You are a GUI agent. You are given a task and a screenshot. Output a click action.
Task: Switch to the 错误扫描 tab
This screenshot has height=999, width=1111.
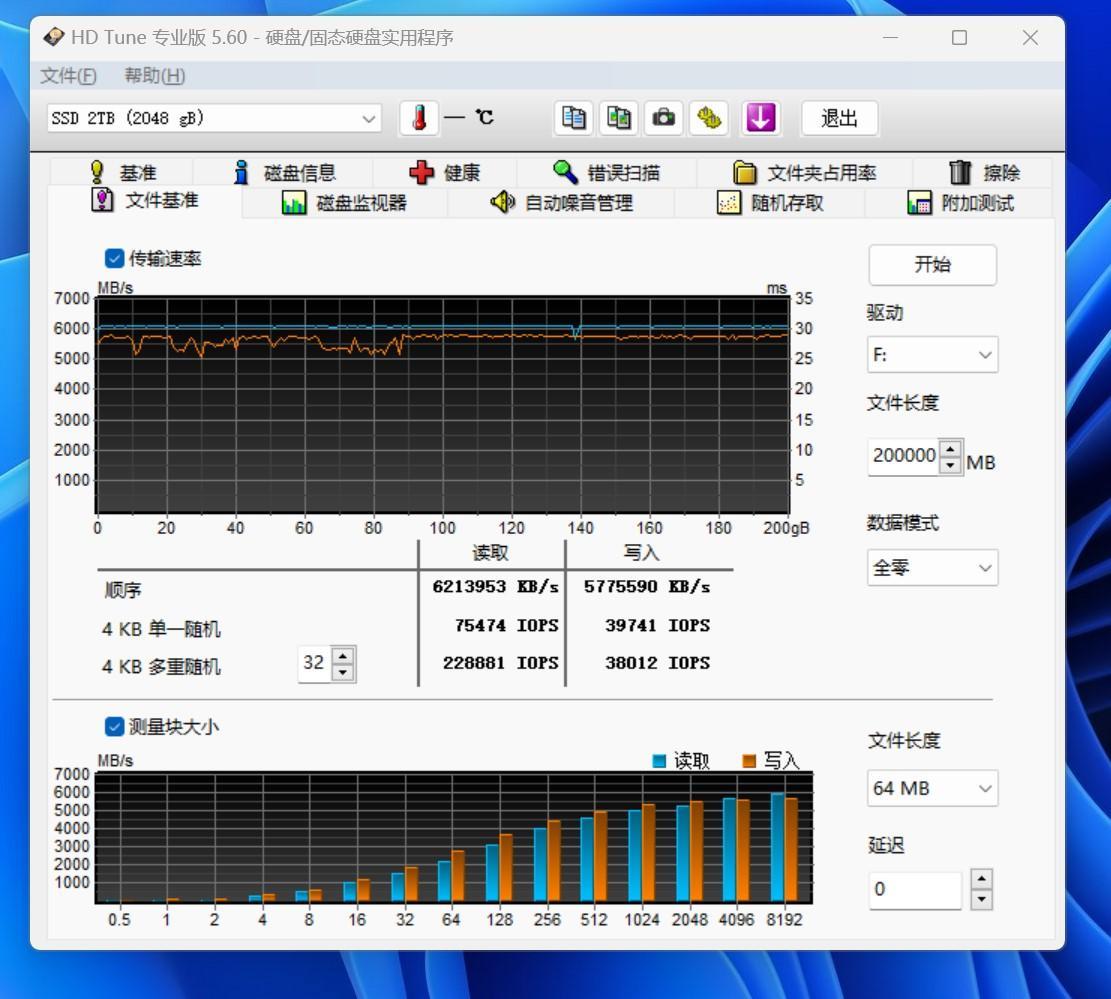pos(607,172)
